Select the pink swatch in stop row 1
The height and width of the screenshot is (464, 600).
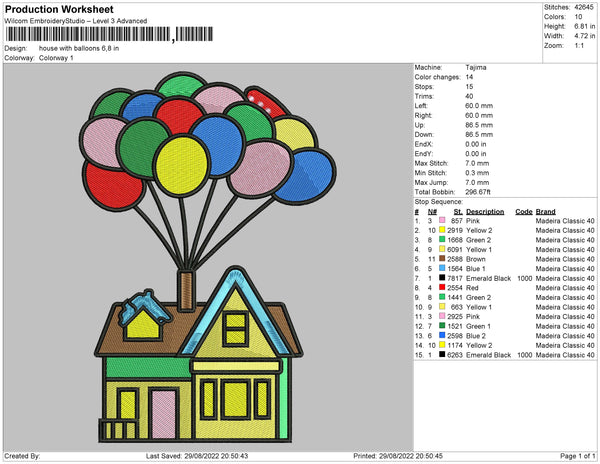[x=442, y=220]
